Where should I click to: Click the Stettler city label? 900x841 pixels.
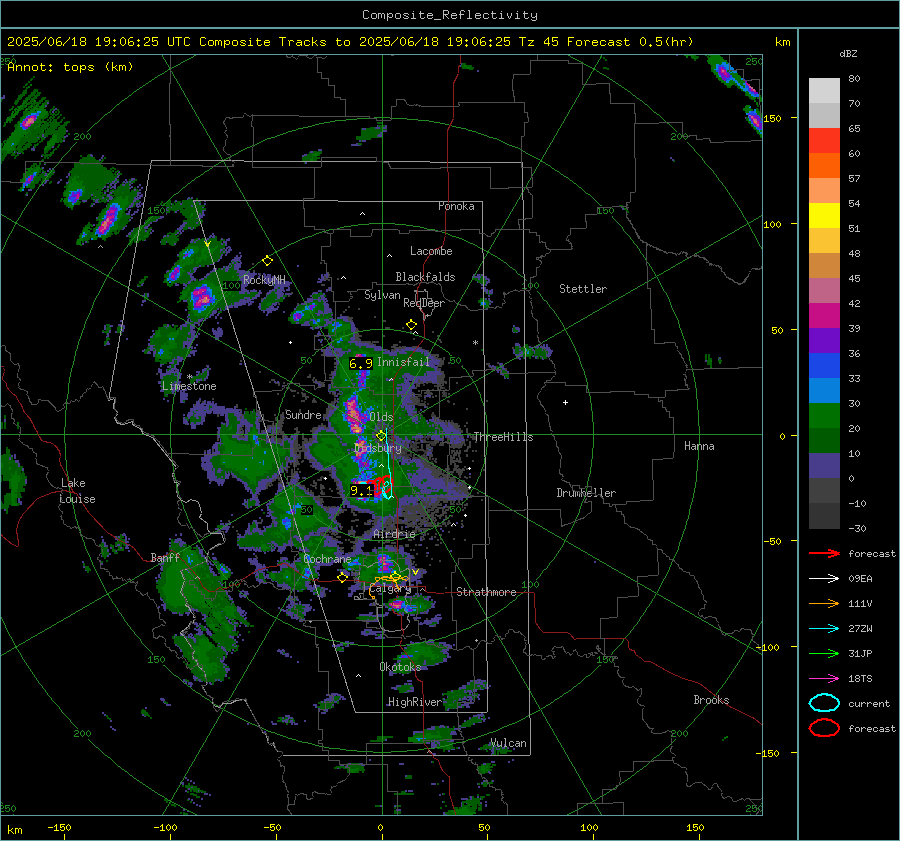pyautogui.click(x=583, y=289)
